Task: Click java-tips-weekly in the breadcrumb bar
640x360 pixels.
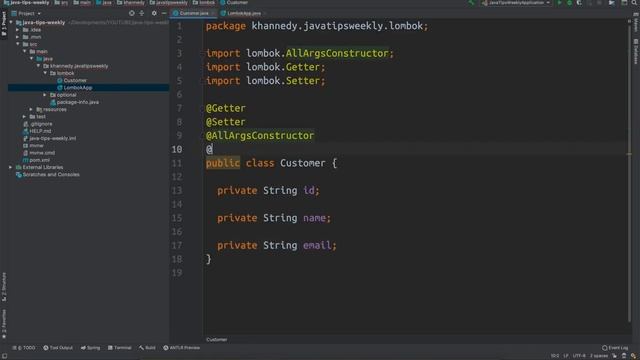Action: pyautogui.click(x=26, y=2)
